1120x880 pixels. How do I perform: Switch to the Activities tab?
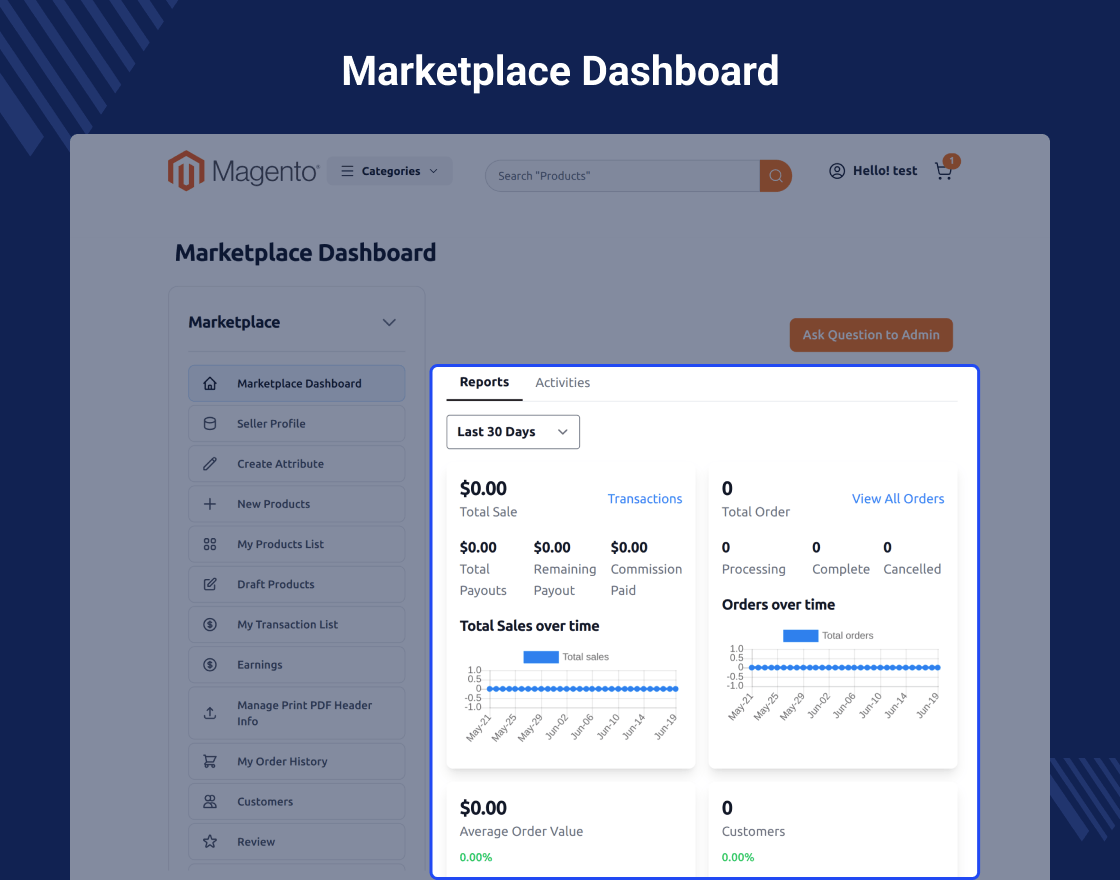click(563, 383)
